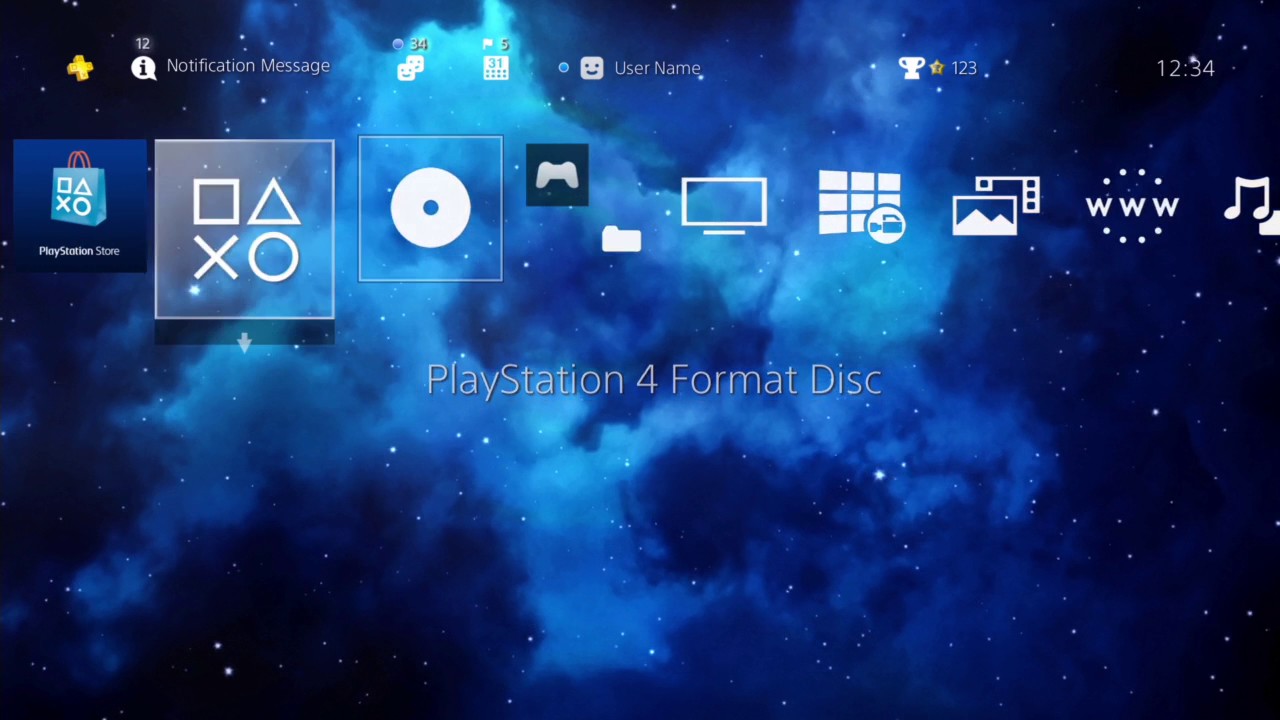Expand the down arrow under PlayStation symbols tile

point(244,343)
